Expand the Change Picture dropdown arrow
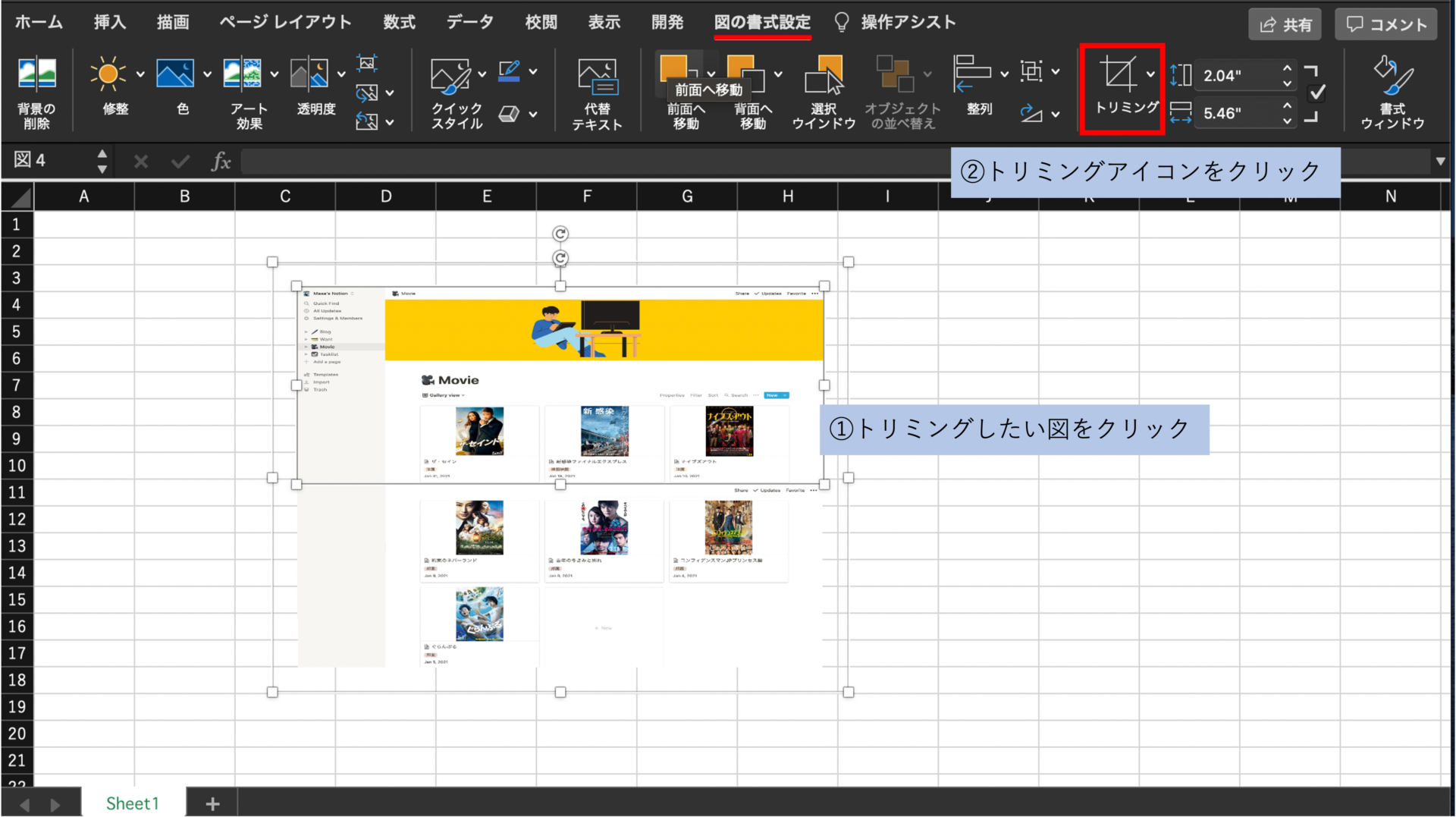Viewport: 1456px width, 817px height. click(x=390, y=93)
